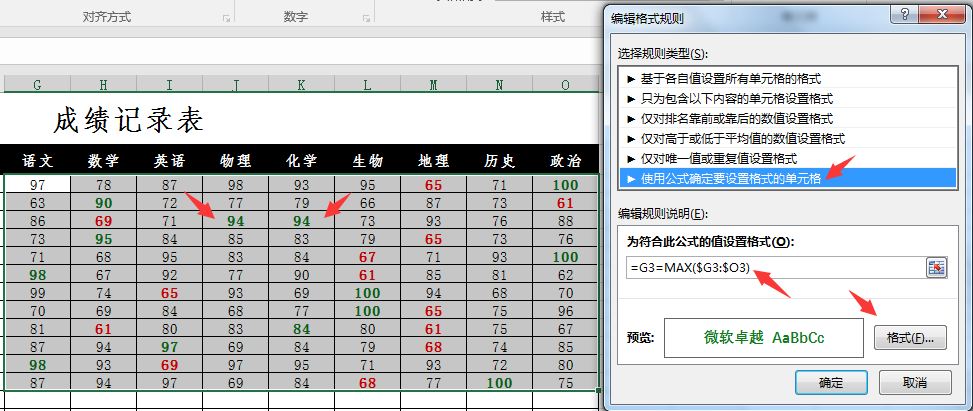Select column O header
Screen dimensions: 973x411
[565, 84]
